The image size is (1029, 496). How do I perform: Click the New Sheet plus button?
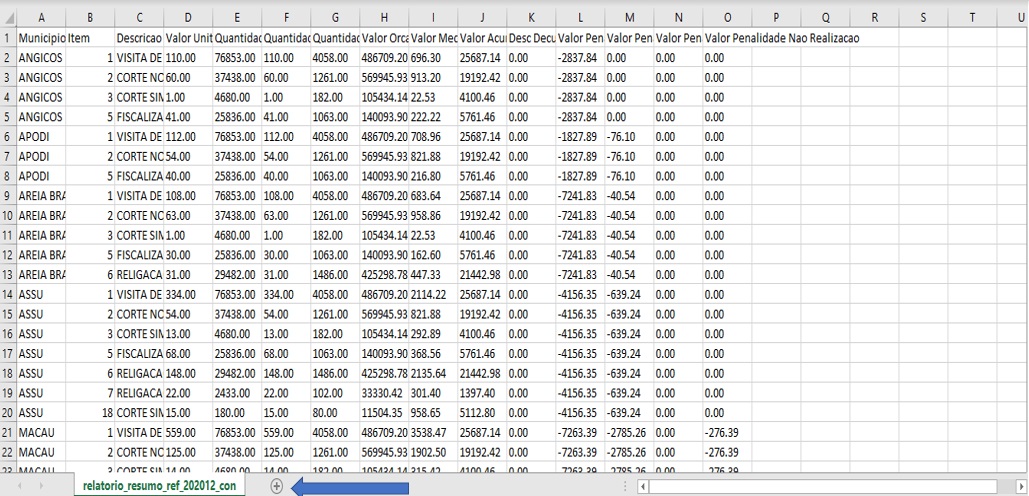(277, 485)
